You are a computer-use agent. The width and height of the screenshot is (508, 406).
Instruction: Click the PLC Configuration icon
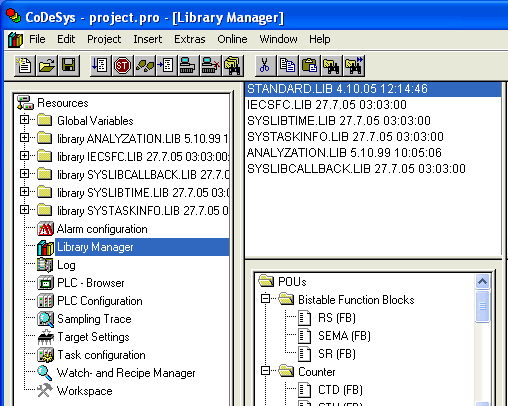(x=45, y=301)
